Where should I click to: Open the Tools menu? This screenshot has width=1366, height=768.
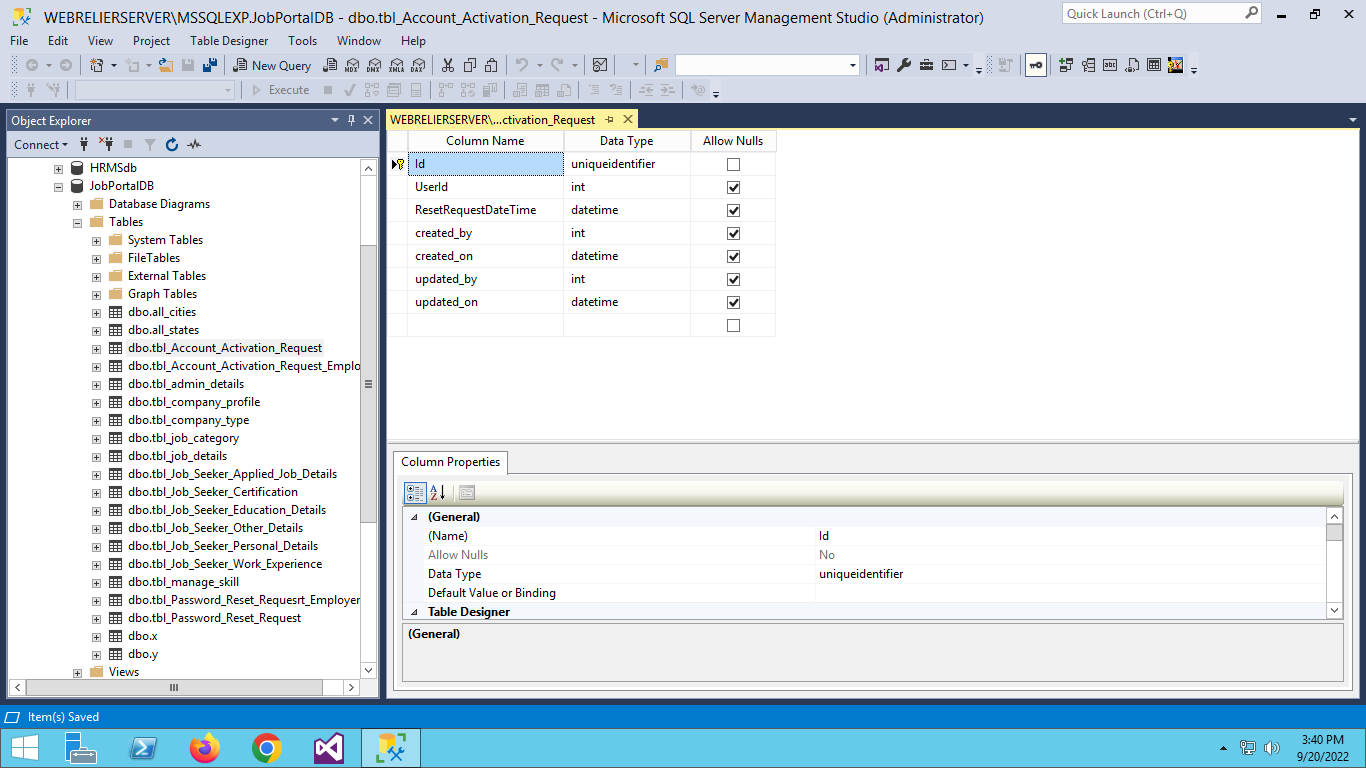302,41
